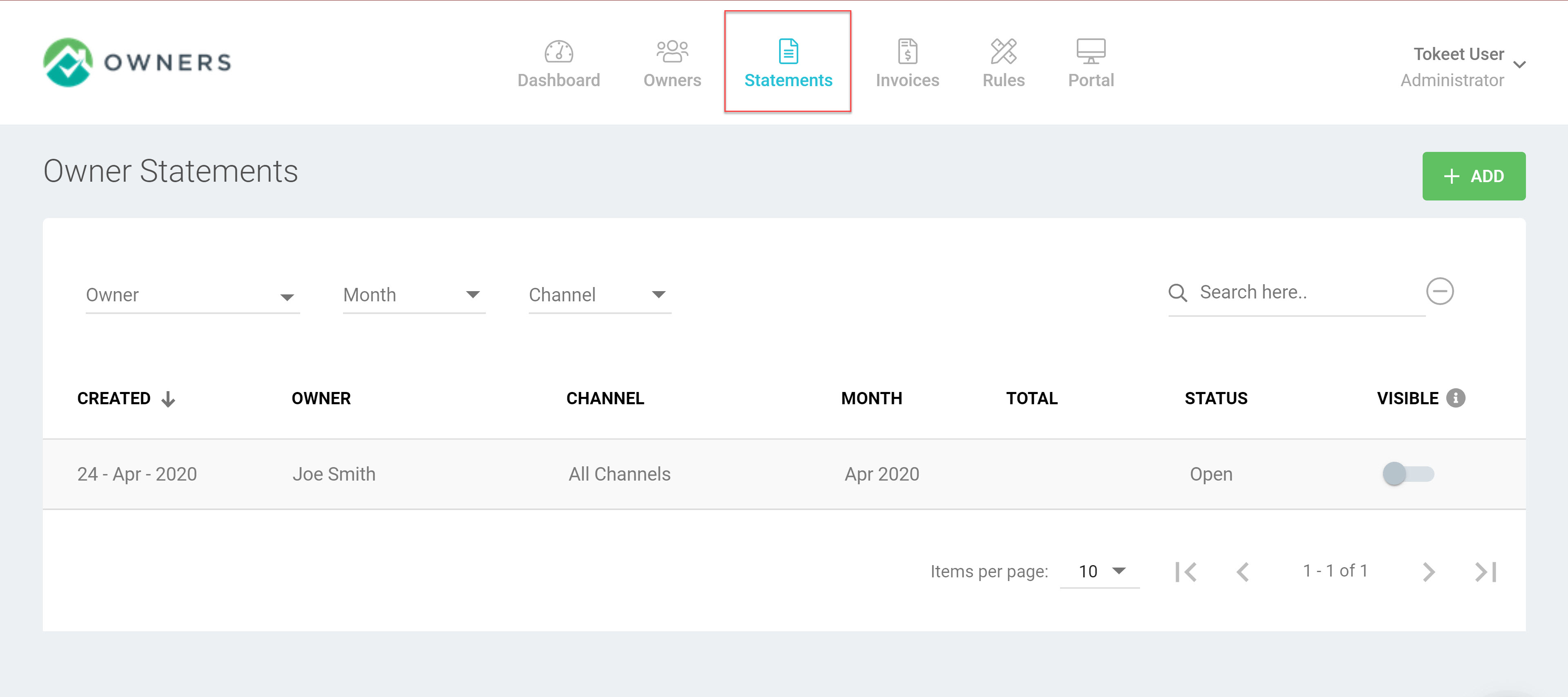Switch to the Dashboard tab
Viewport: 1568px width, 697px height.
(x=558, y=80)
